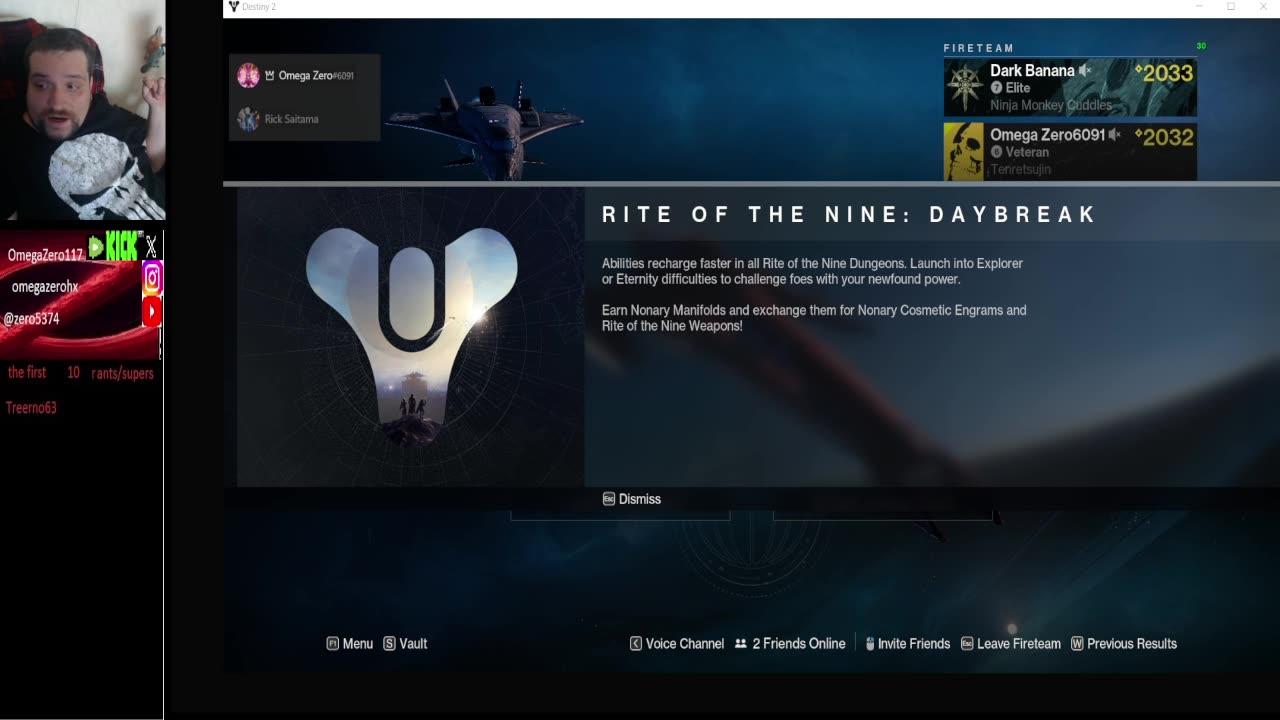Open the Vault

click(x=405, y=644)
